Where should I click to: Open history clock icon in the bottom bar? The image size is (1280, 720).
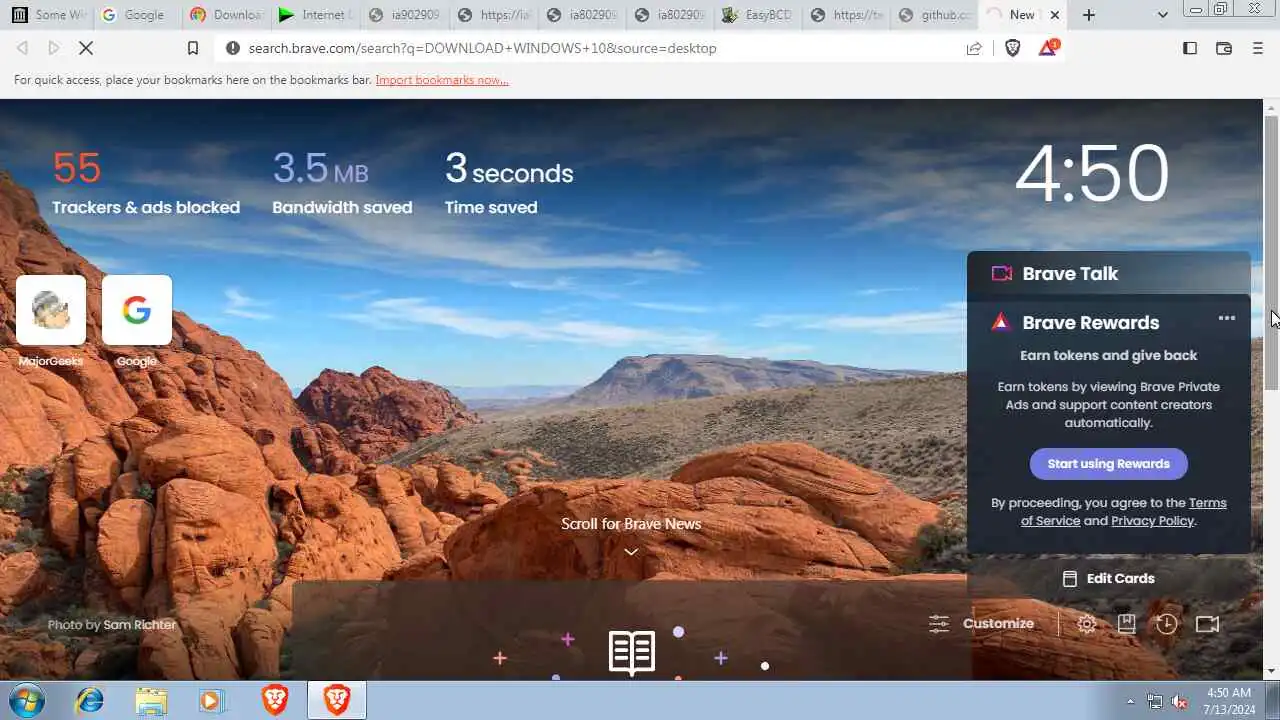1166,624
